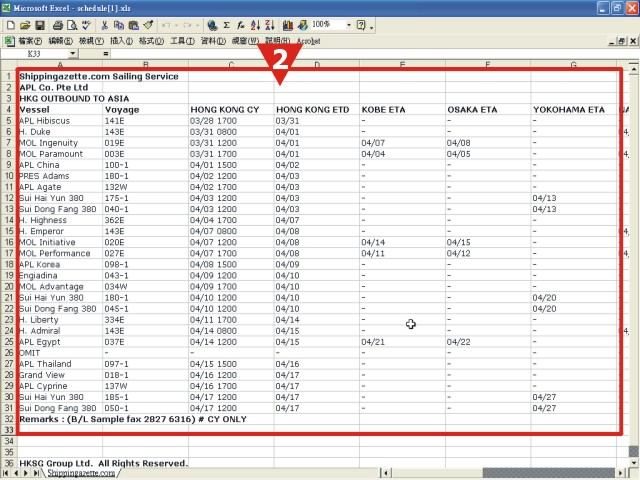The width and height of the screenshot is (640, 480).
Task: Select the Format Painter brush icon
Action: 148,24
